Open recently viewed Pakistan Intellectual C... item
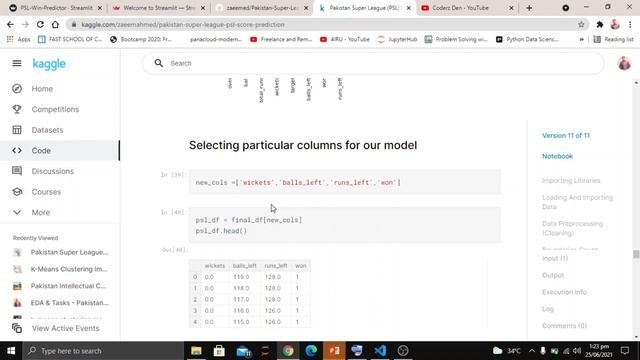 (68, 286)
